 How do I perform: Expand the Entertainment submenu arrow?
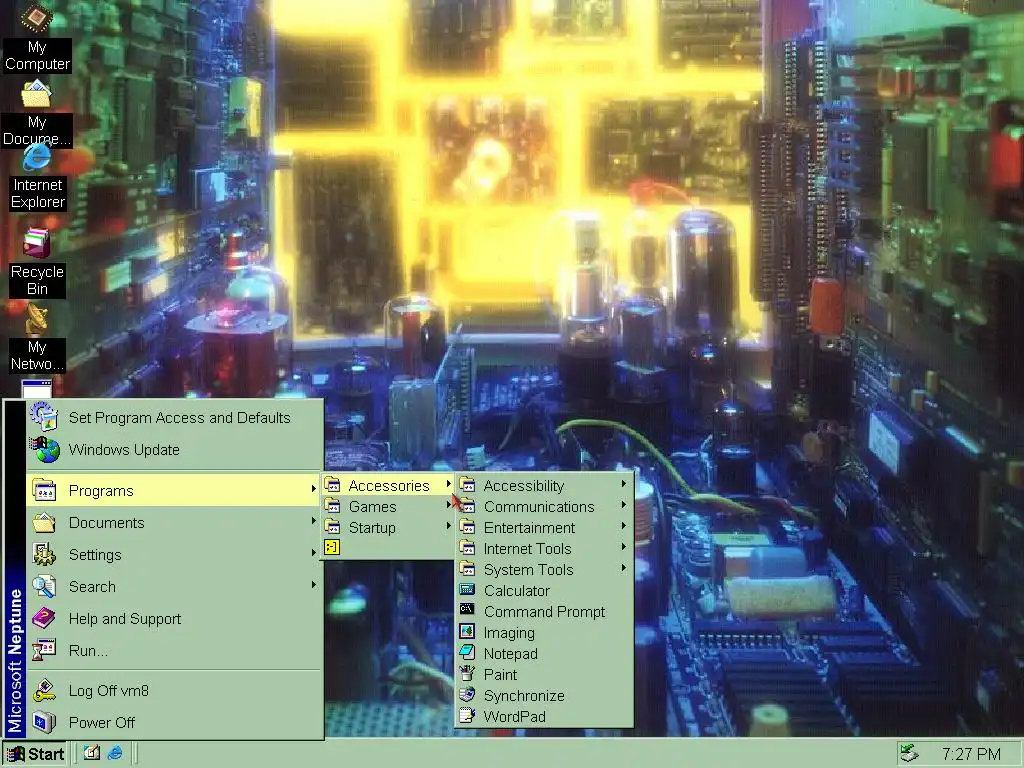(624, 526)
